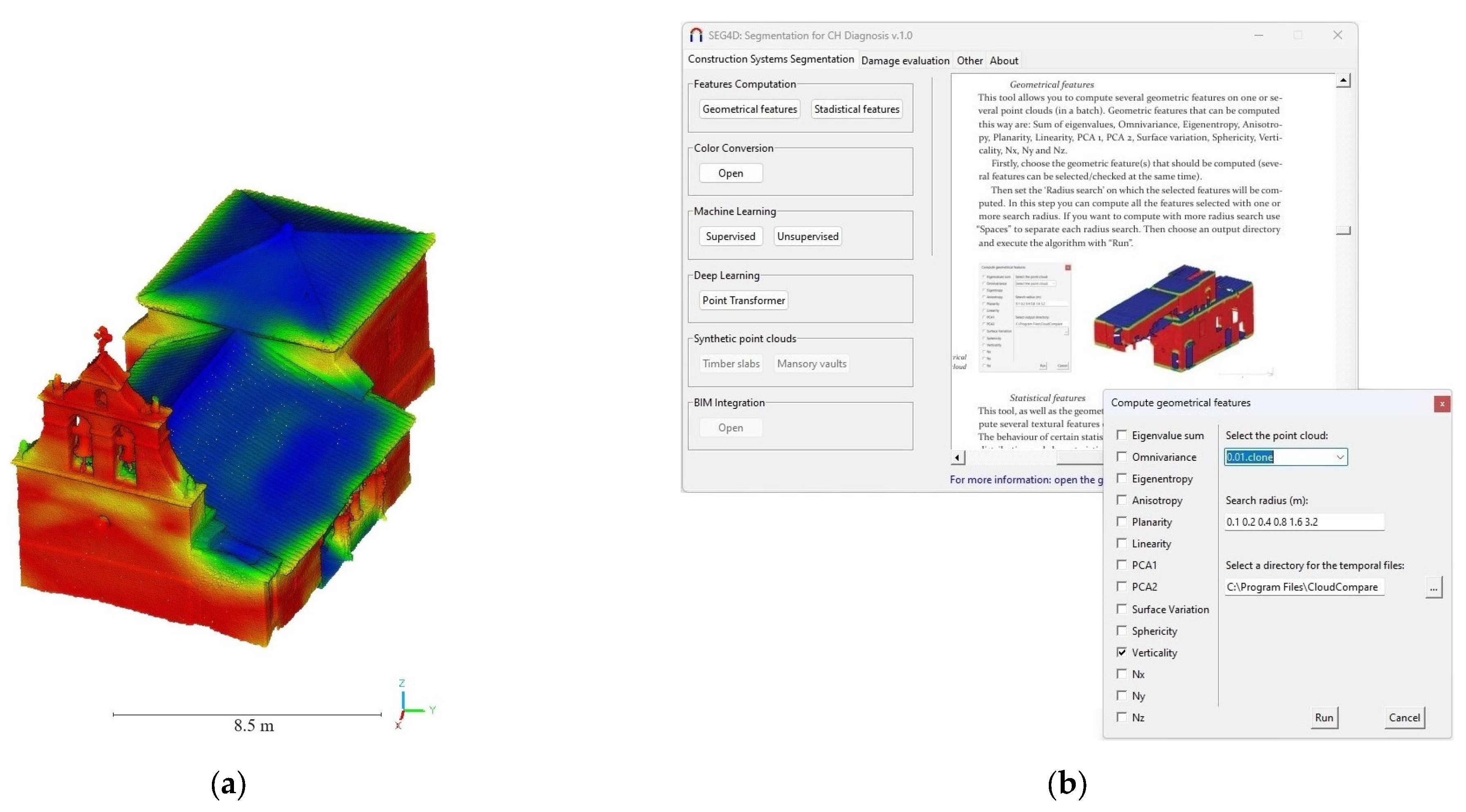Click the dialog screenshot thumbnail in help
The height and width of the screenshot is (812, 1466).
(x=1024, y=318)
